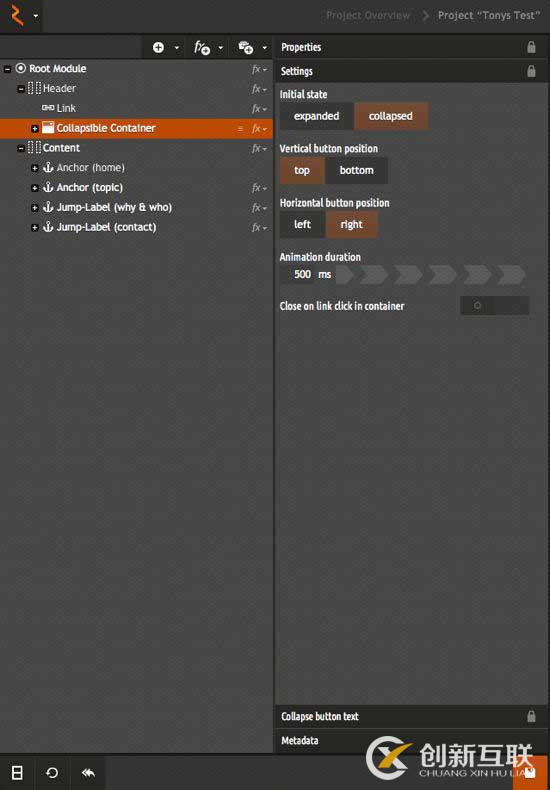Click the refresh icon in bottom bar
Viewport: 550px width, 790px height.
click(52, 773)
